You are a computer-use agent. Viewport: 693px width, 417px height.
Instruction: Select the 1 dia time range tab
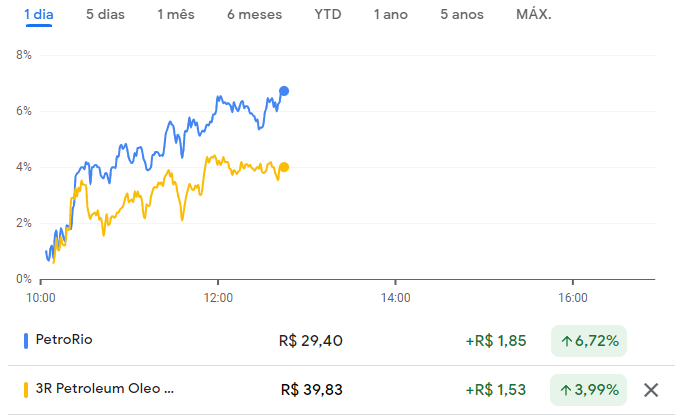[x=39, y=15]
